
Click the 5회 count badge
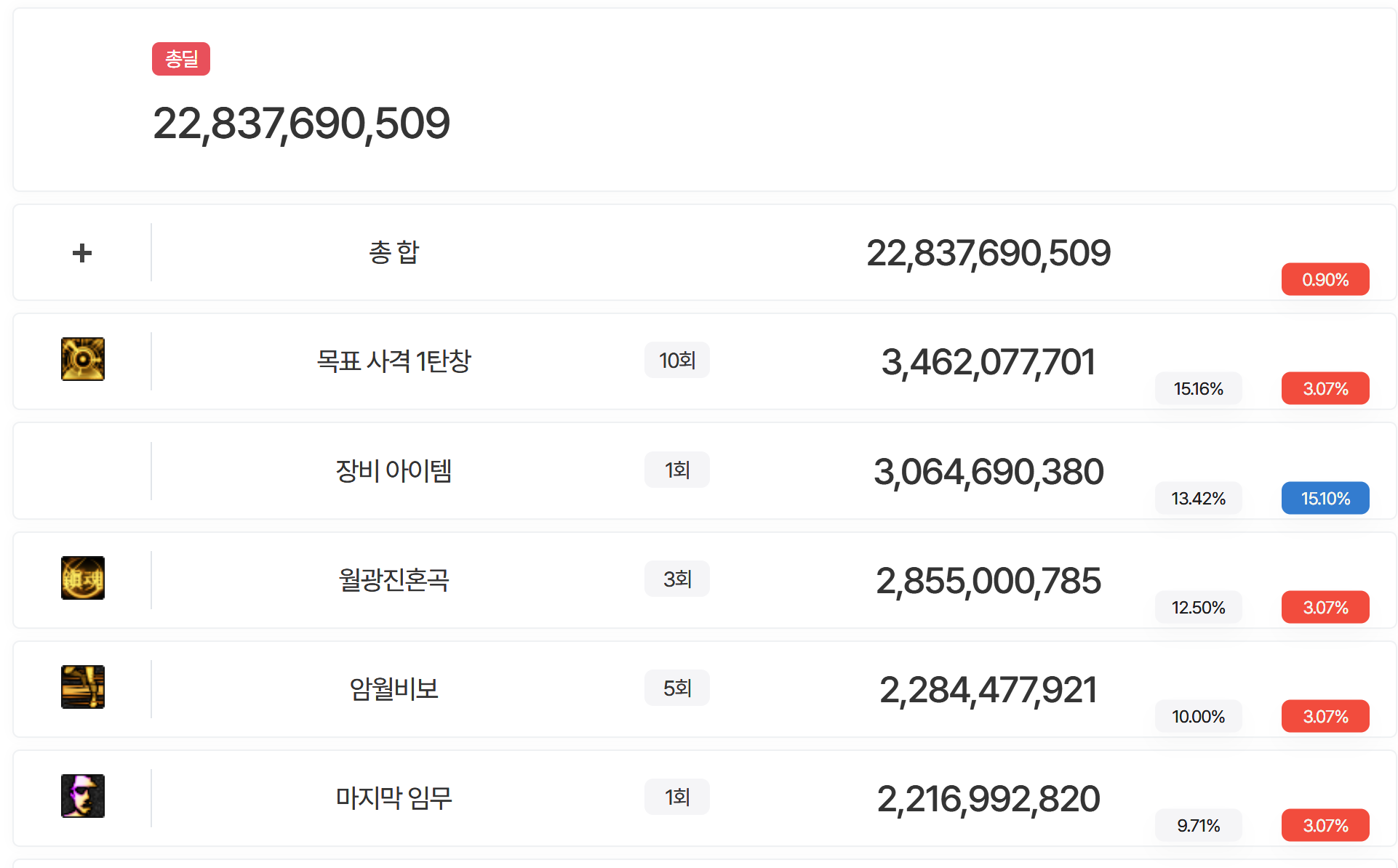click(x=677, y=688)
